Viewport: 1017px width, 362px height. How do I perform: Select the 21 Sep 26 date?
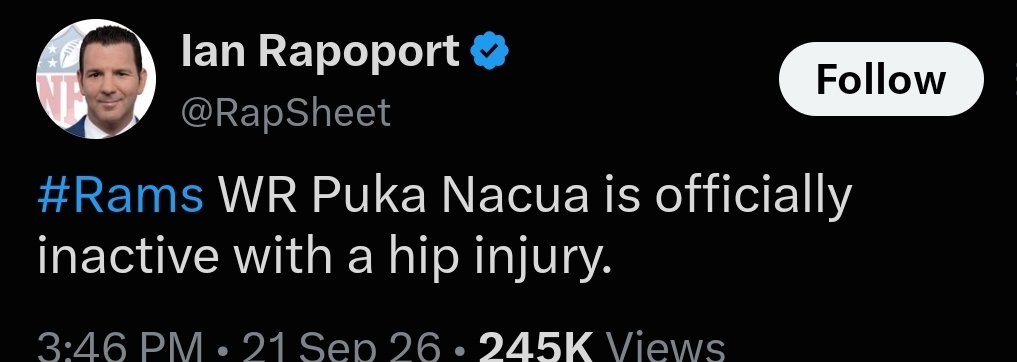pos(341,348)
